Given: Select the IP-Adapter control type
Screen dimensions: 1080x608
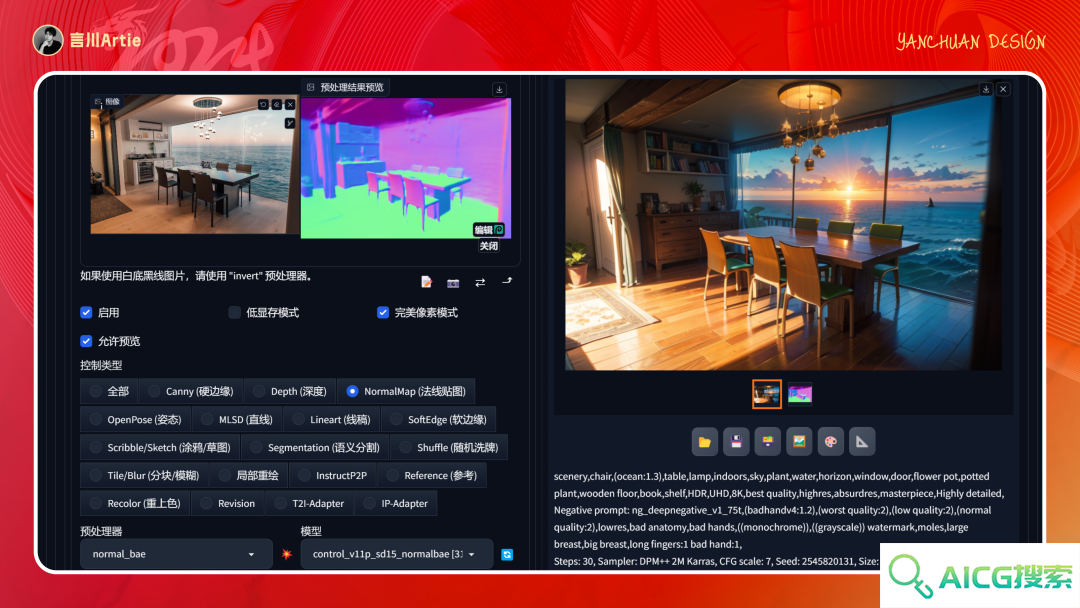Looking at the screenshot, I should pyautogui.click(x=396, y=503).
